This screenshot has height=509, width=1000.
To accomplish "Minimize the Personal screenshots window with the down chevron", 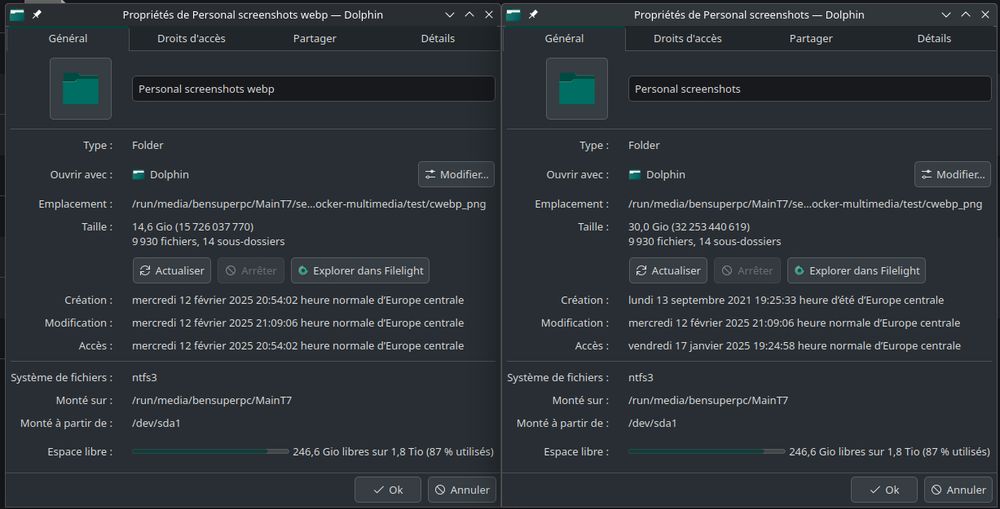I will [946, 14].
